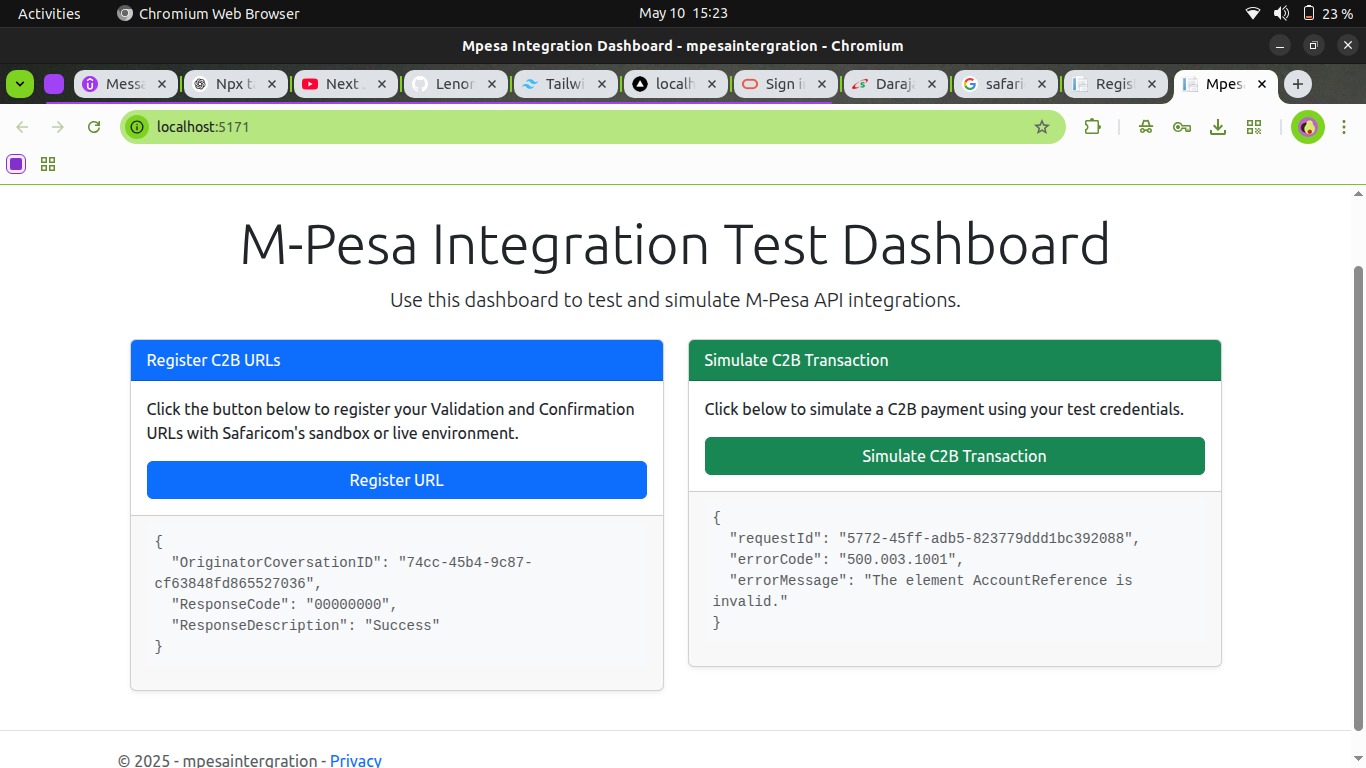Open the extensions puzzle icon
This screenshot has height=768, width=1366.
coord(1092,127)
